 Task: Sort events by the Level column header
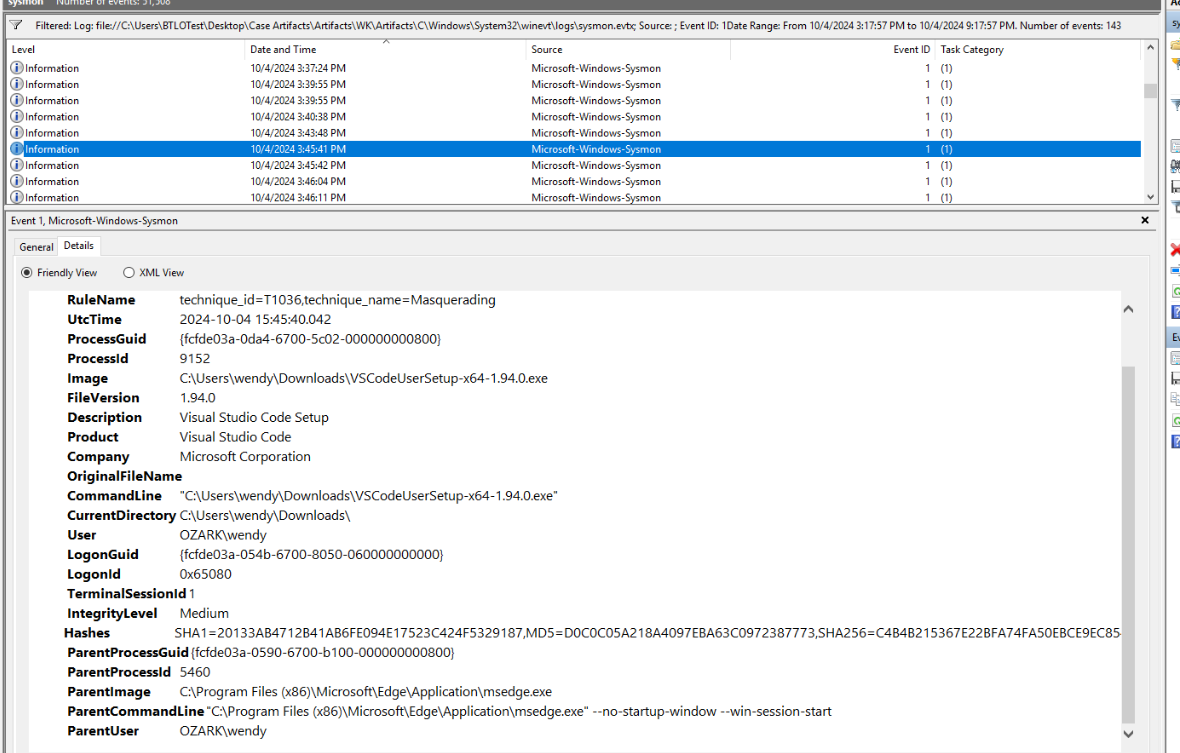(x=126, y=50)
